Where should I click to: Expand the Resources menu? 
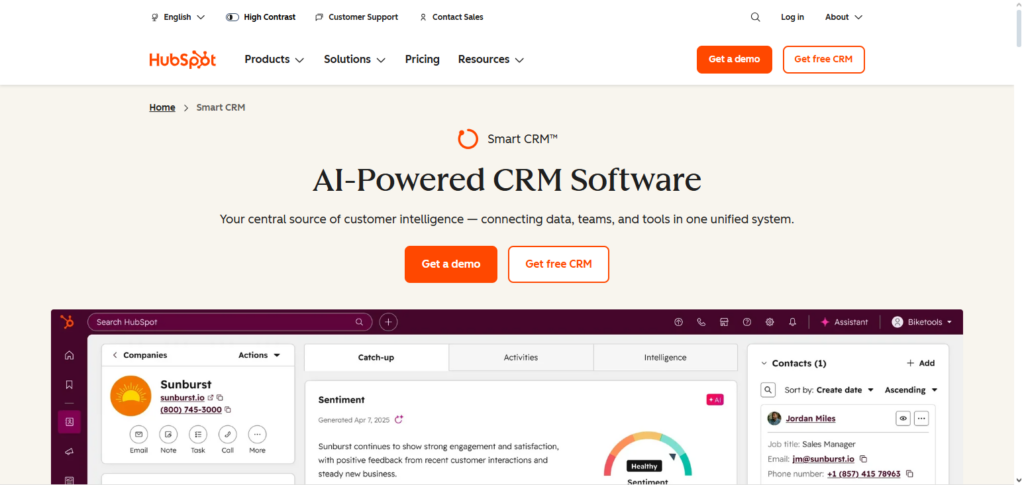[491, 59]
